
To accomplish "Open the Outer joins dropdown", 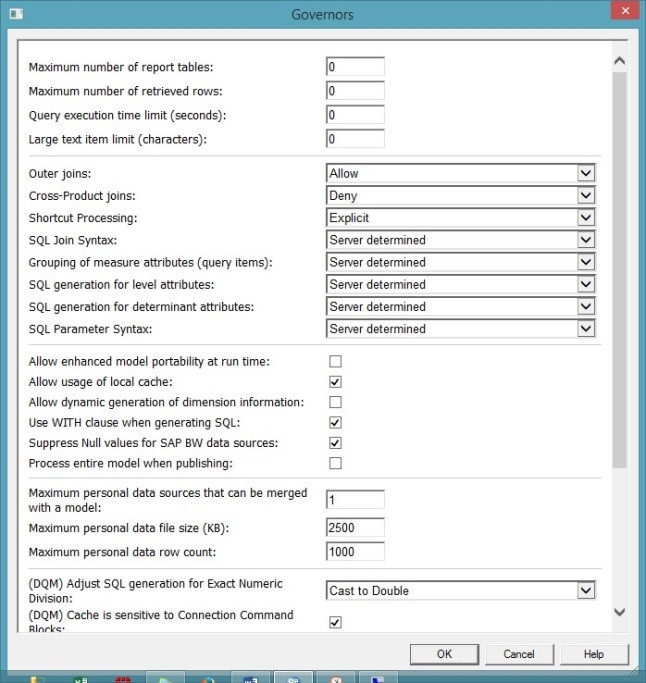I will pyautogui.click(x=586, y=173).
